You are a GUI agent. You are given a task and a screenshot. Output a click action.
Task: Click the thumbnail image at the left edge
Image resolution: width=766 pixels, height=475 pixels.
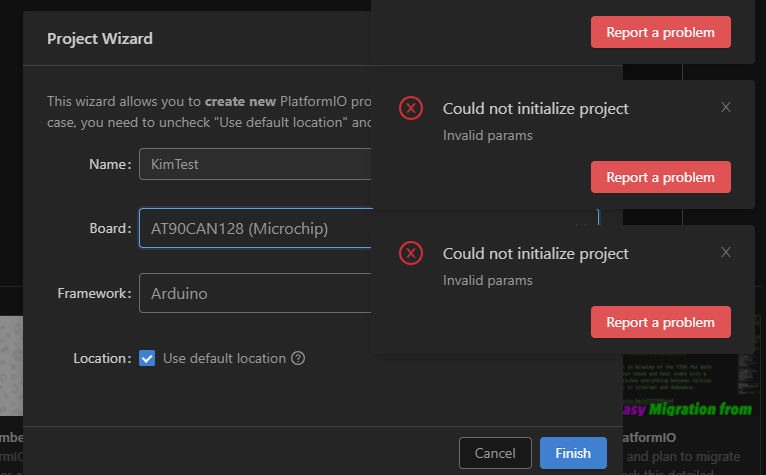point(10,365)
